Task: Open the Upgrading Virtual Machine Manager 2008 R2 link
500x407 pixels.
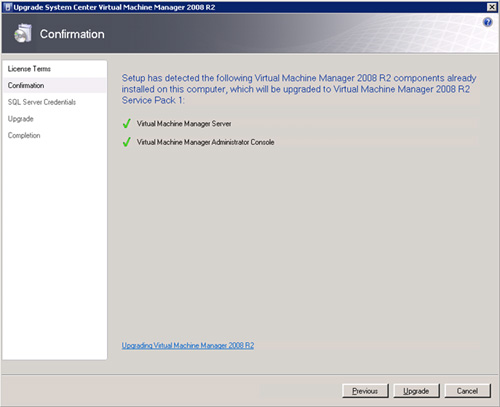Action: click(x=188, y=346)
